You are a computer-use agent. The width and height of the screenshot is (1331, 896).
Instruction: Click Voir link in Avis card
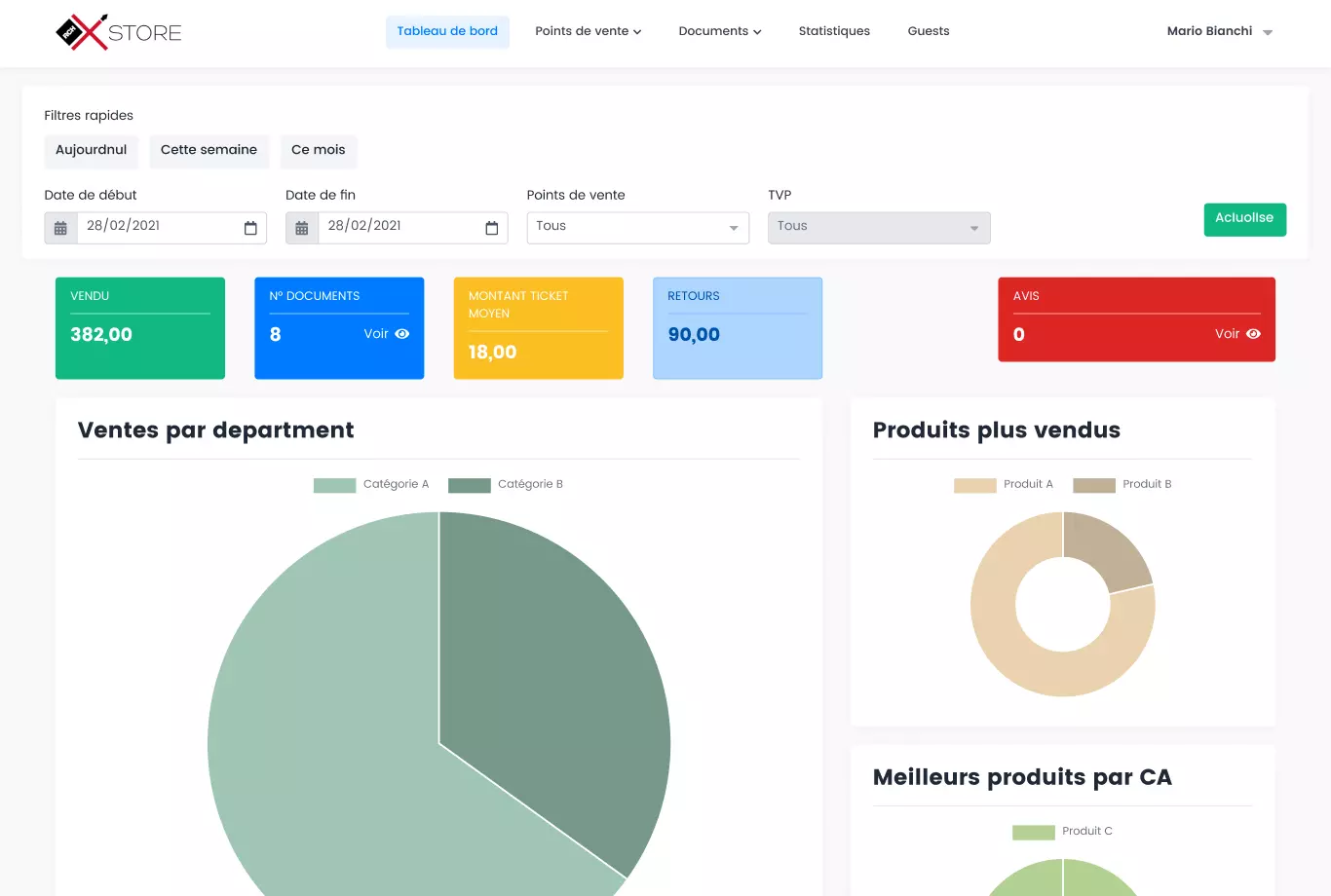pyautogui.click(x=1227, y=334)
